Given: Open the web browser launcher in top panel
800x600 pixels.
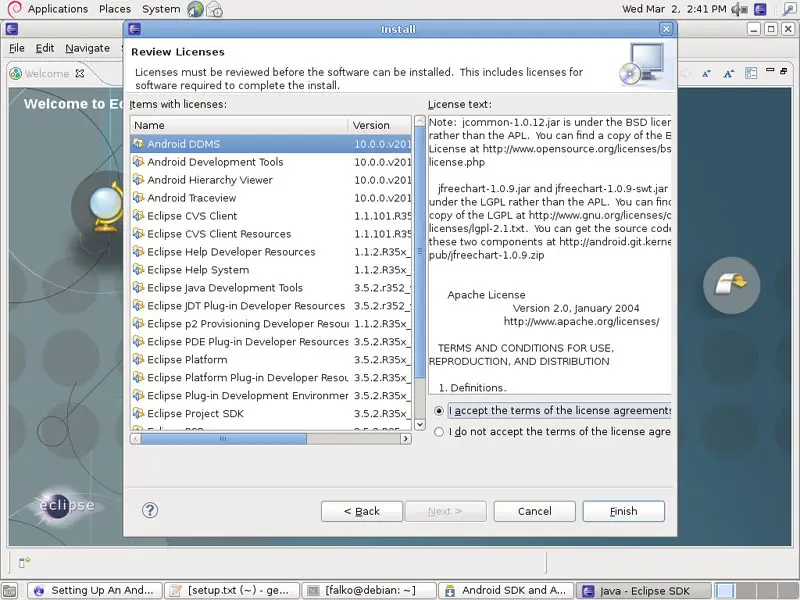Looking at the screenshot, I should point(195,9).
